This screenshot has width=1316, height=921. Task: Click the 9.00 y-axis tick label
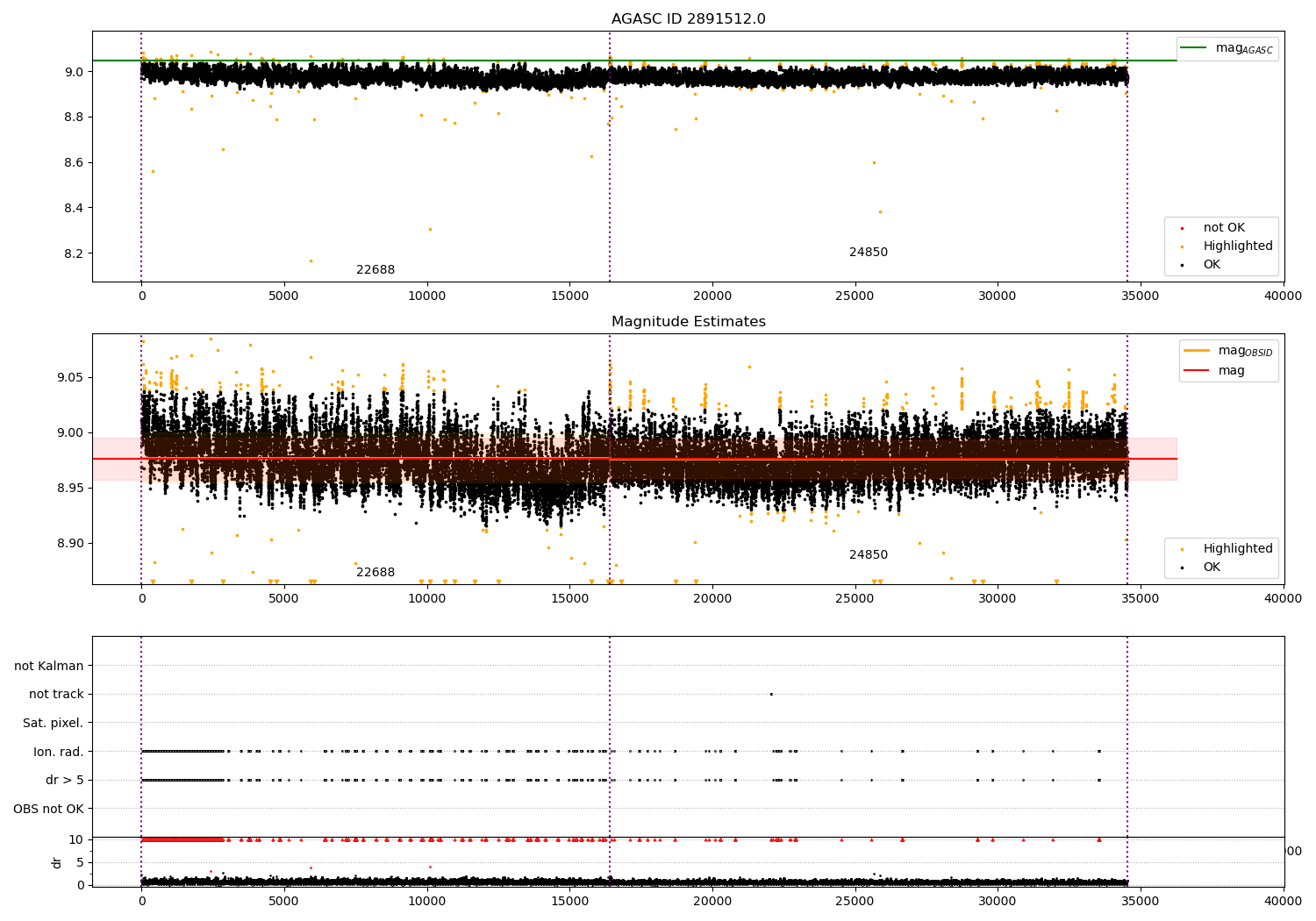(x=70, y=432)
